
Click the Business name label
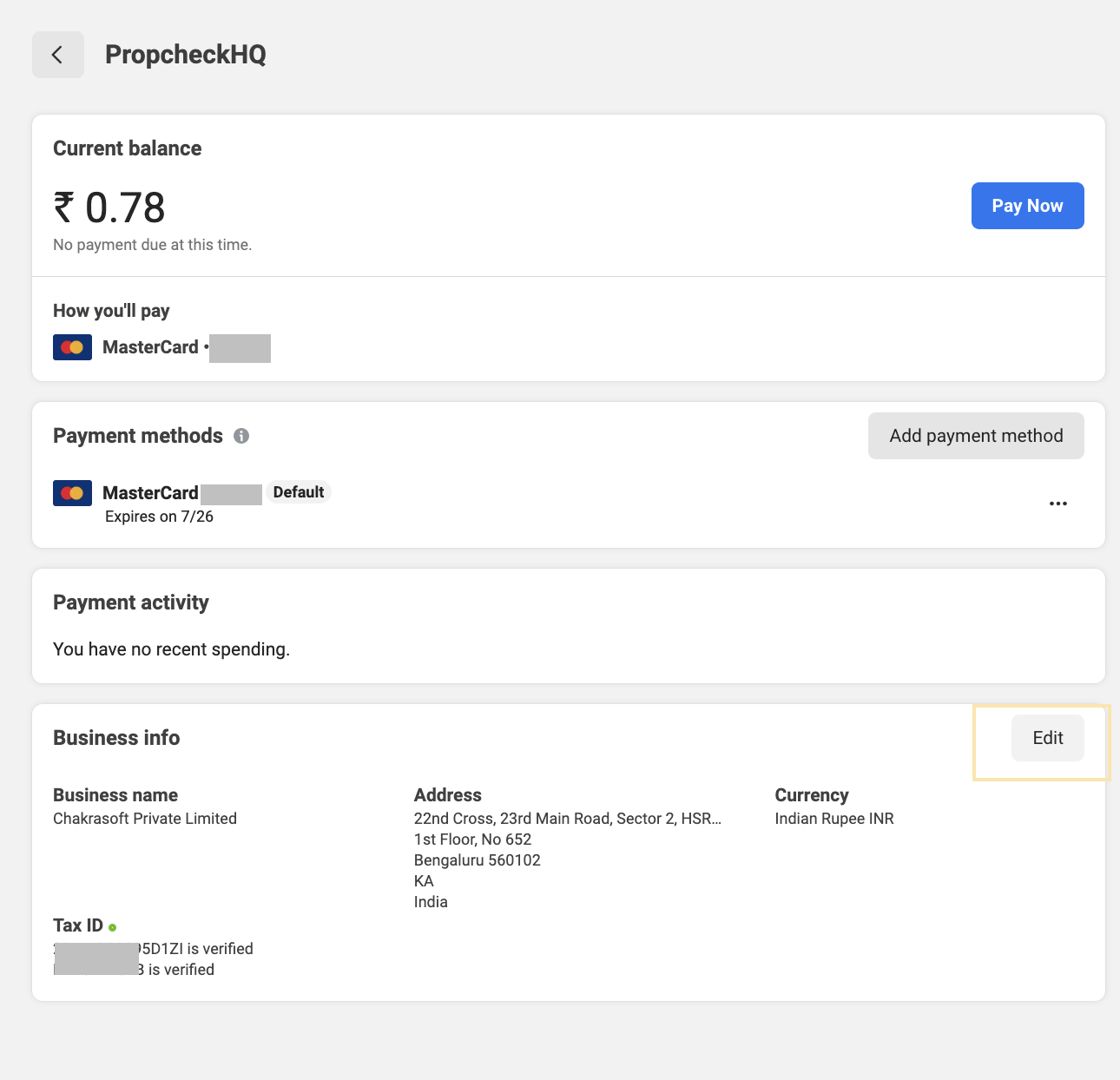(x=115, y=795)
